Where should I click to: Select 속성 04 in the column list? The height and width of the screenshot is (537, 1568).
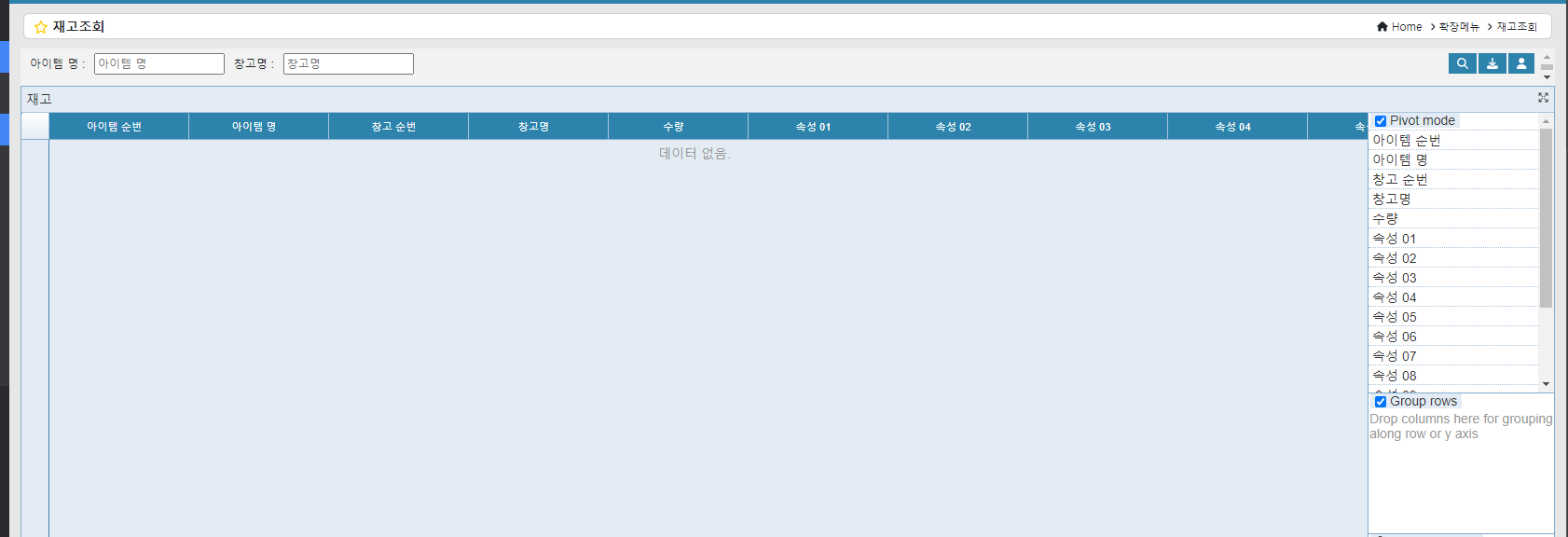coord(1453,297)
